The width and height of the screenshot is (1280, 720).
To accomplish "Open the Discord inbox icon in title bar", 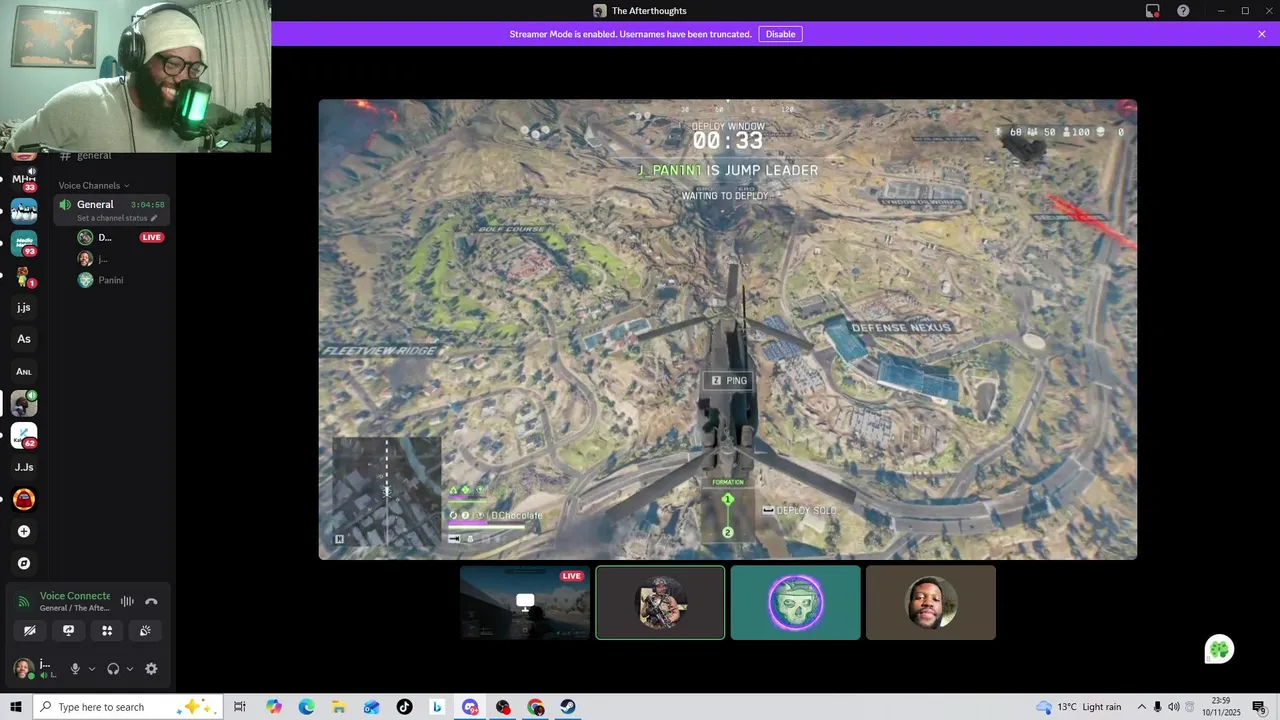I will click(x=1152, y=11).
